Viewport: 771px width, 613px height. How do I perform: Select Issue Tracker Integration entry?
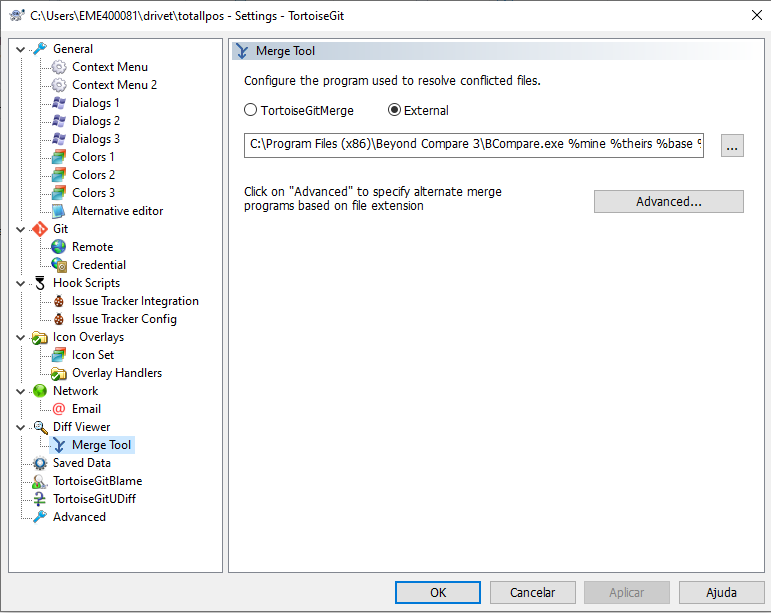pos(135,301)
